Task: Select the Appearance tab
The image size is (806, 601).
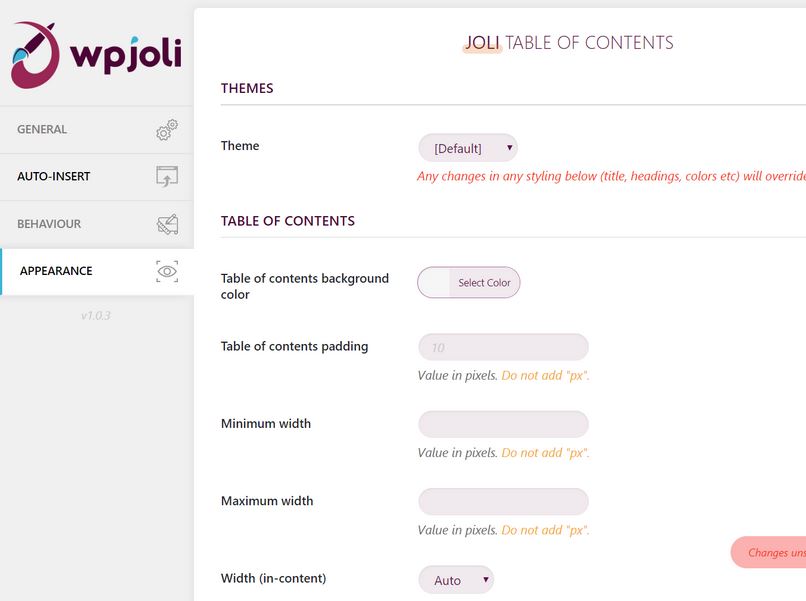Action: 97,271
